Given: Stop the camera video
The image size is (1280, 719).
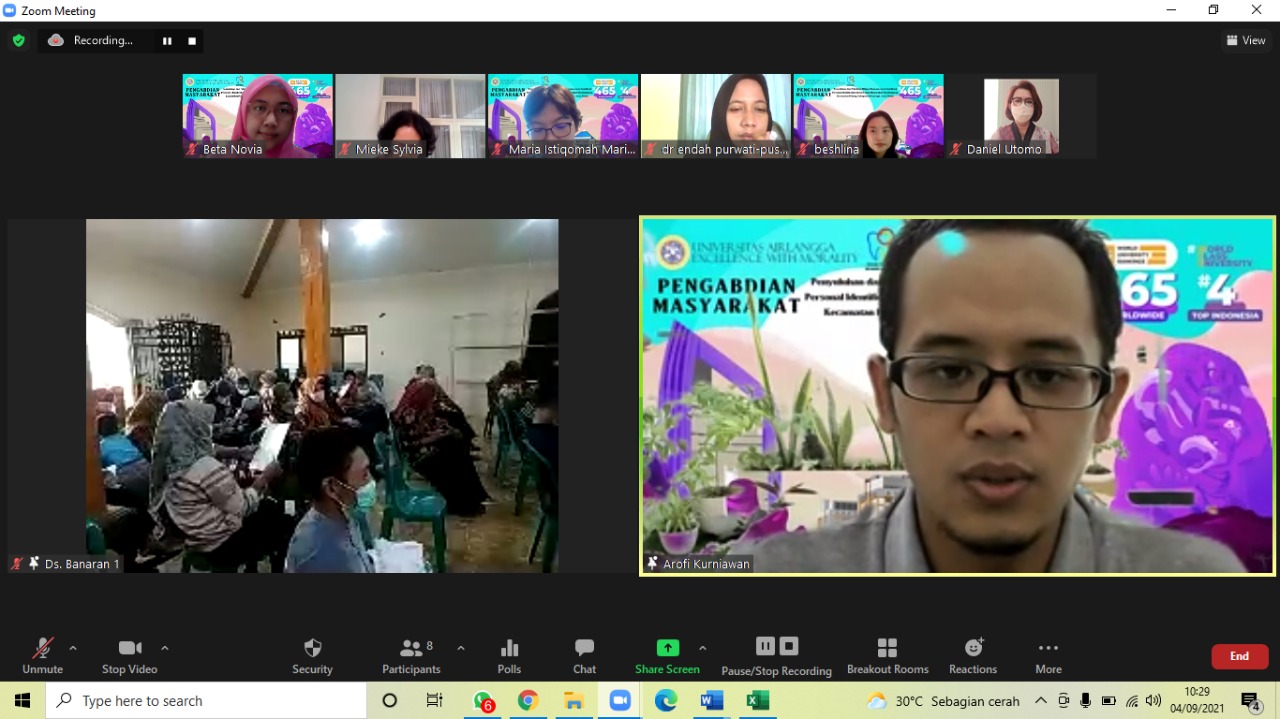Looking at the screenshot, I should point(129,648).
